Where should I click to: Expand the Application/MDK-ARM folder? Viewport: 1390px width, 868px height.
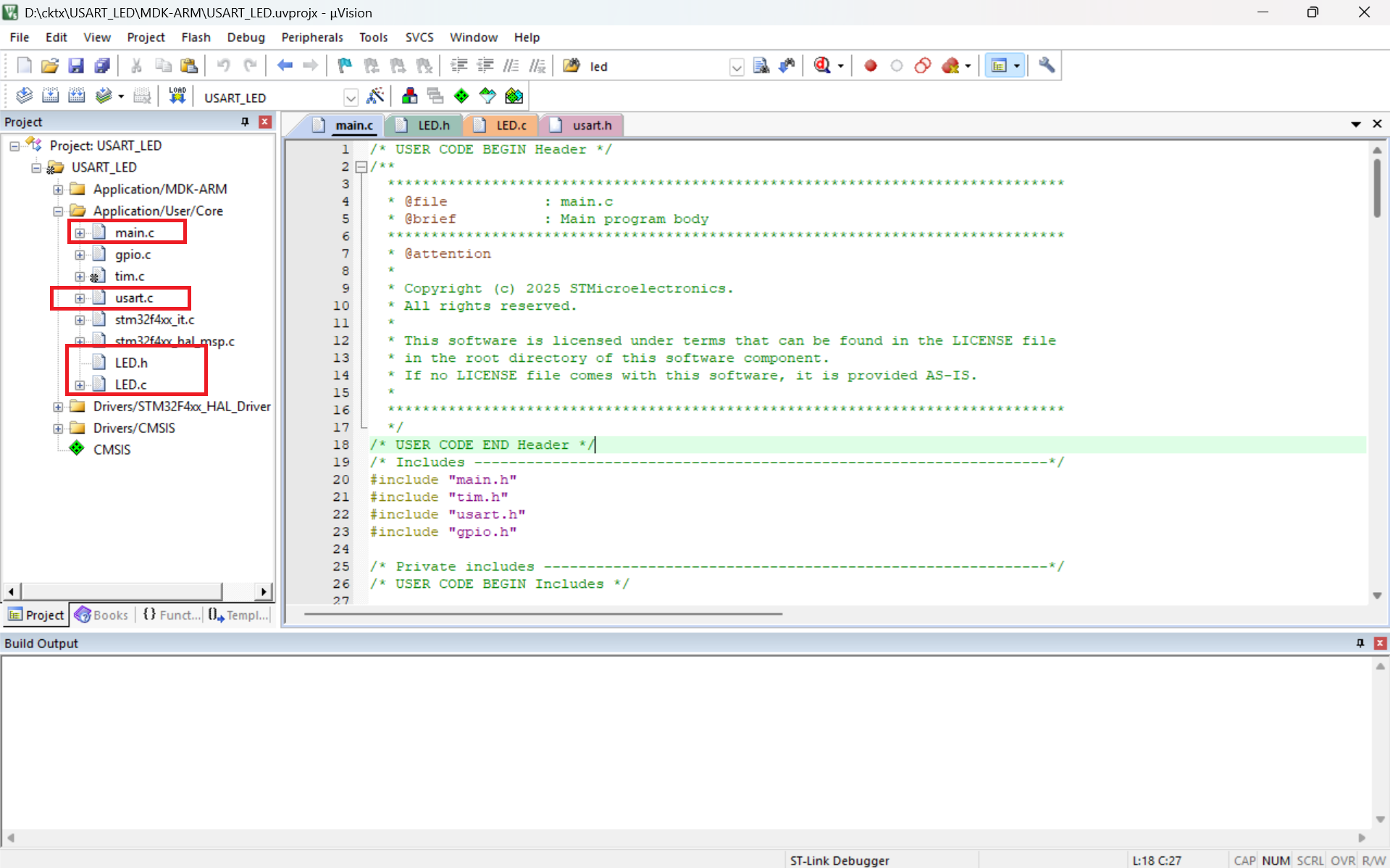(x=58, y=190)
